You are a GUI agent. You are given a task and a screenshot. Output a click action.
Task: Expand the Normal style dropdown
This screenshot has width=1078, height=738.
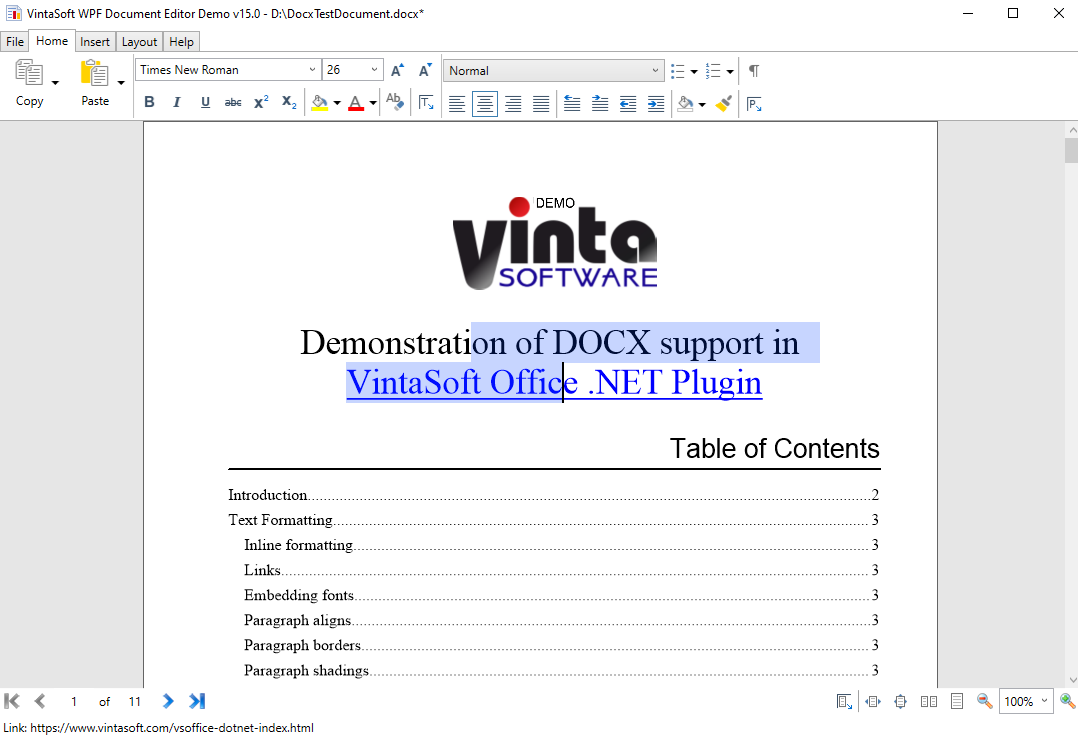(655, 70)
